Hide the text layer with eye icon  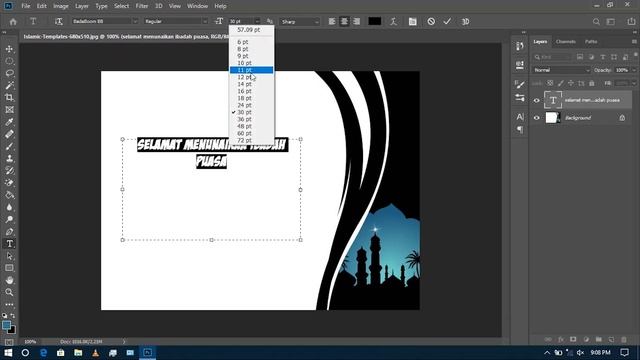tap(537, 100)
